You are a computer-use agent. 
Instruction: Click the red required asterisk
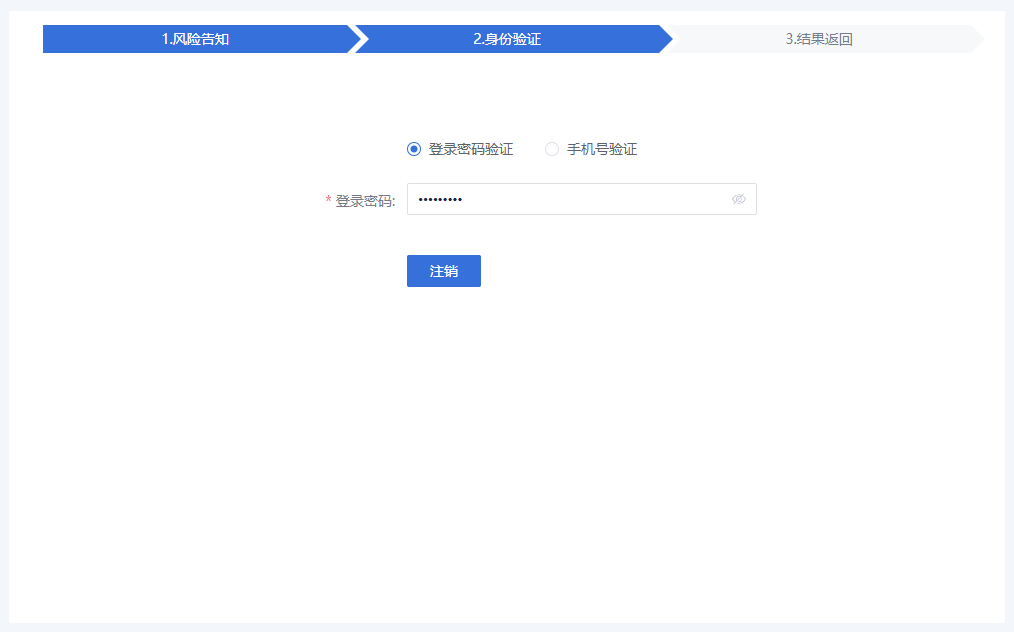coord(328,200)
